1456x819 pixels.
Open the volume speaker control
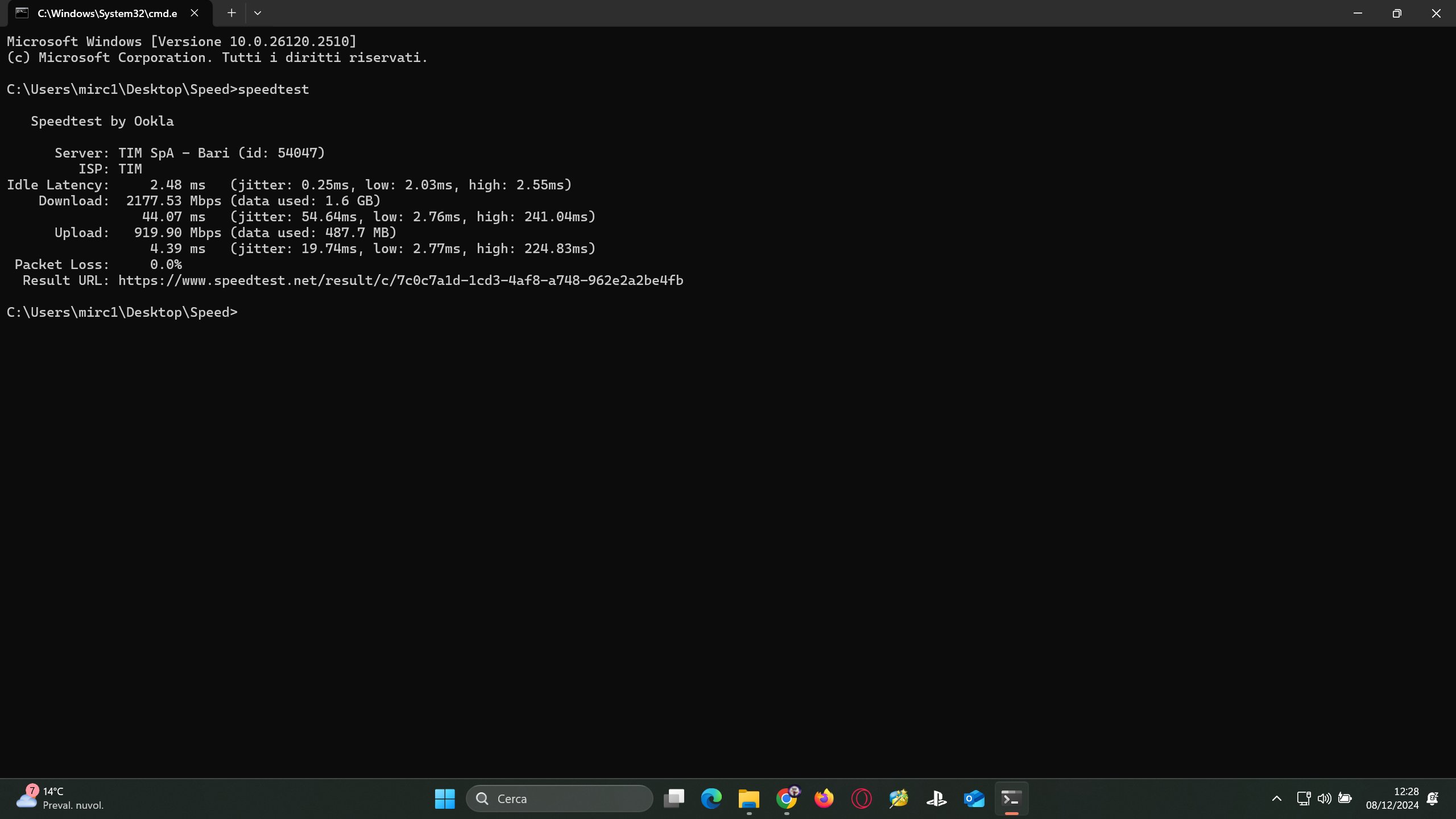click(1324, 799)
